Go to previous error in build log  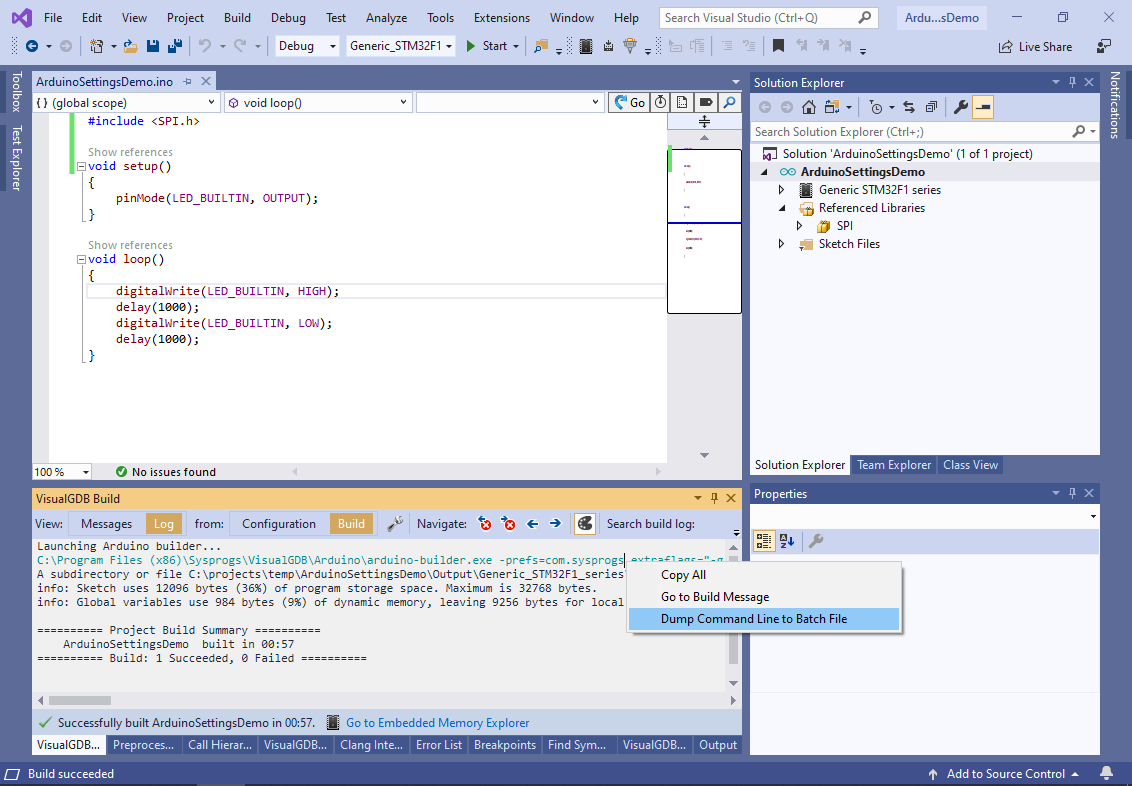[x=485, y=524]
